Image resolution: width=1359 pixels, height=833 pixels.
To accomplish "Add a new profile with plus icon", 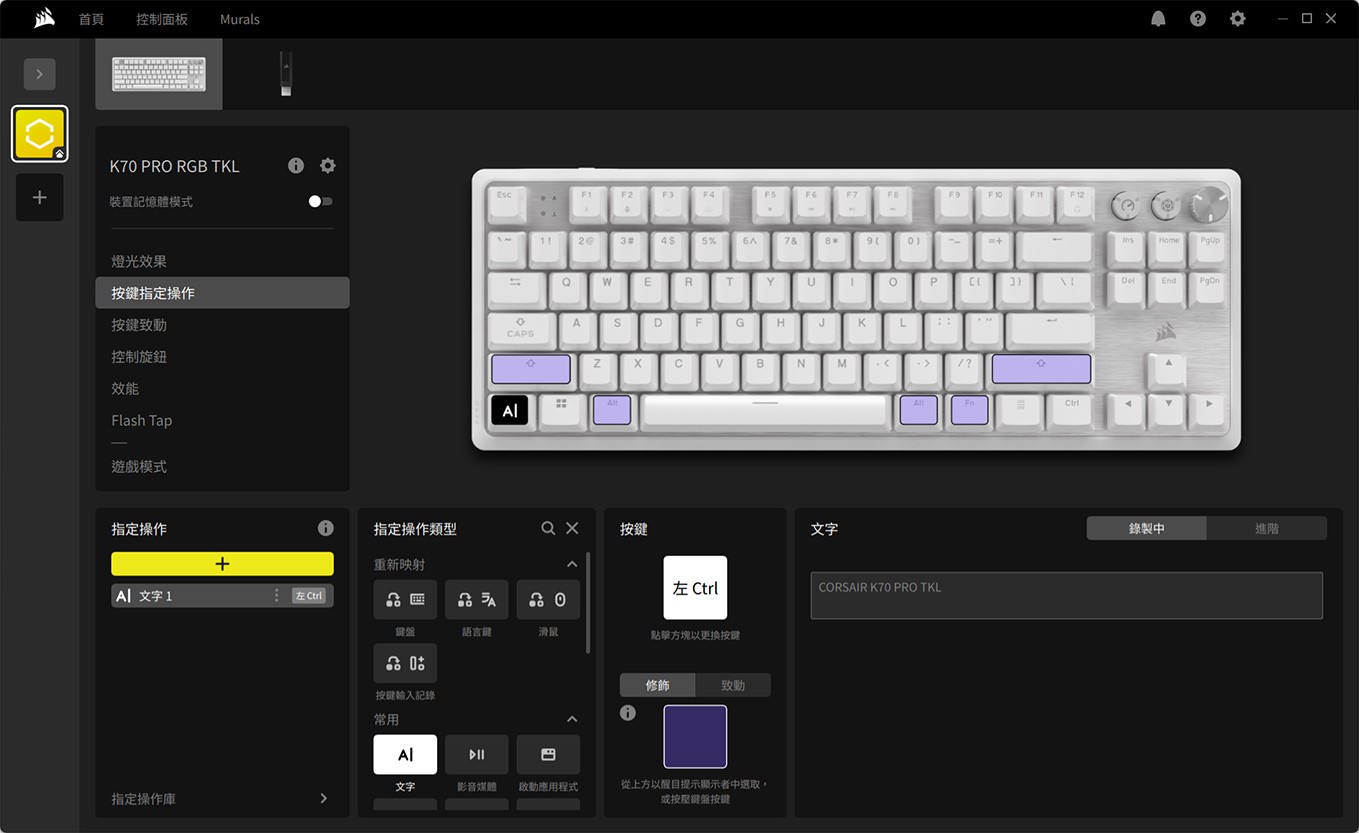I will 39,197.
